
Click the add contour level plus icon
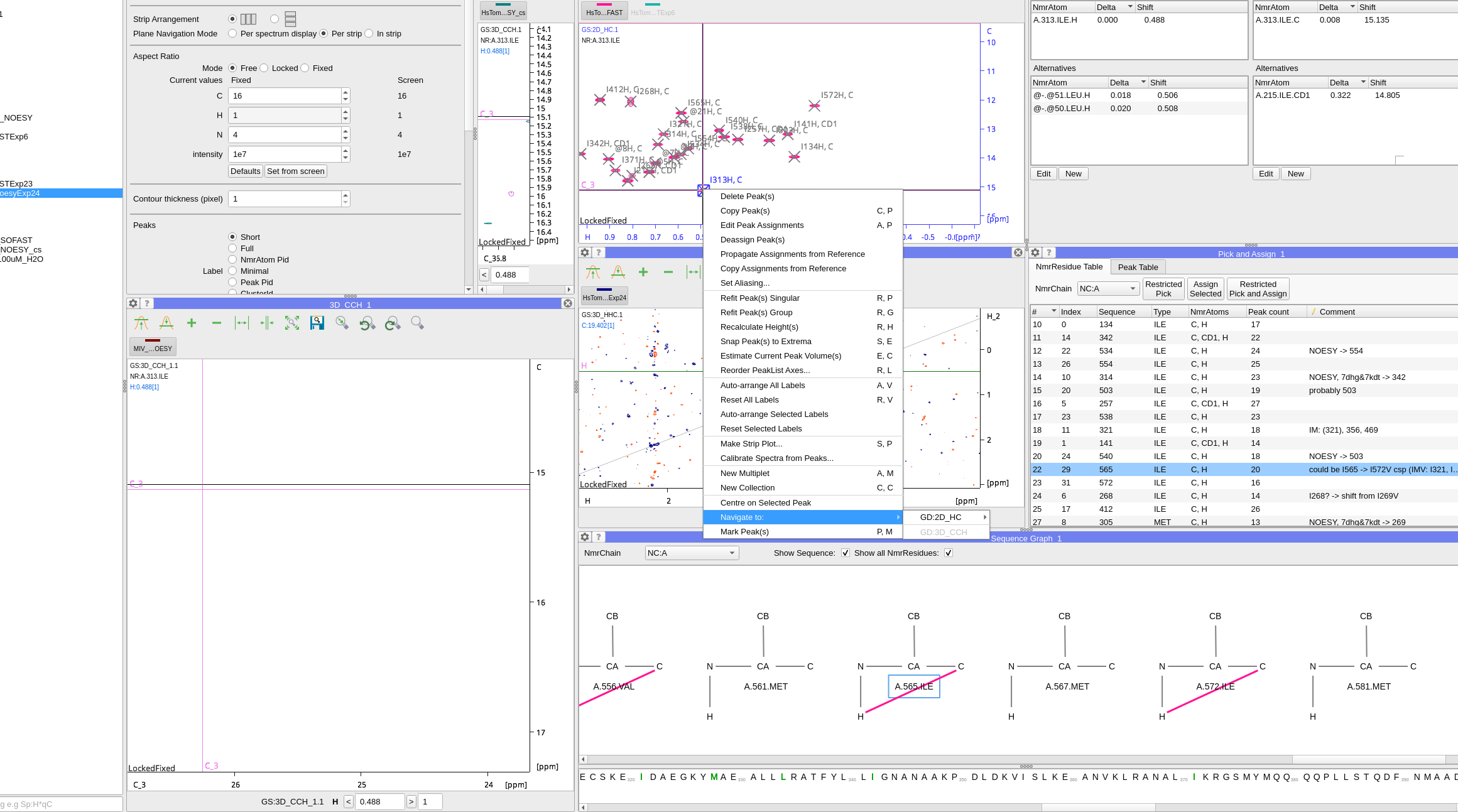[192, 323]
